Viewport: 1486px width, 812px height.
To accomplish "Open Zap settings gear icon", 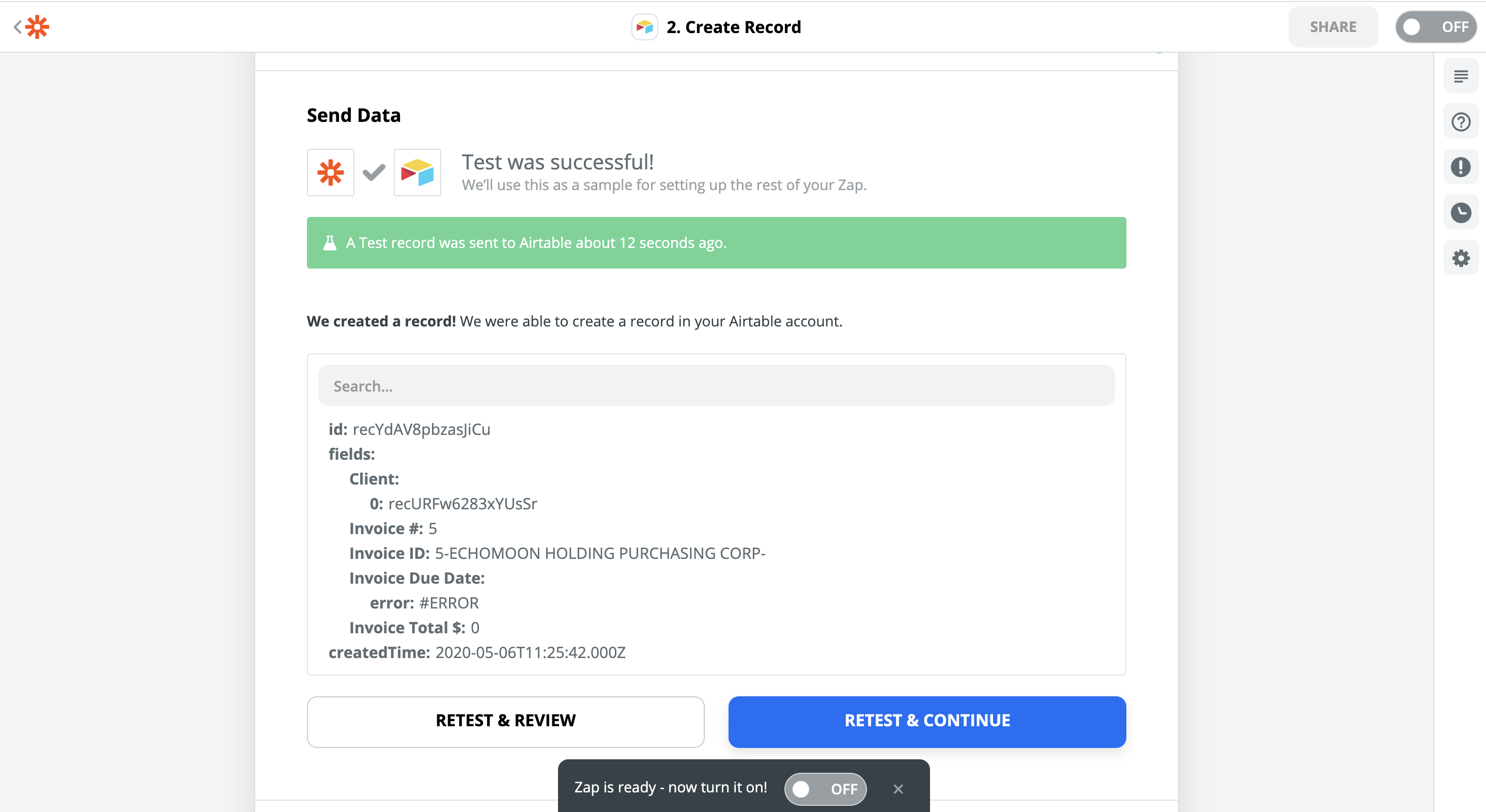I will (1460, 258).
